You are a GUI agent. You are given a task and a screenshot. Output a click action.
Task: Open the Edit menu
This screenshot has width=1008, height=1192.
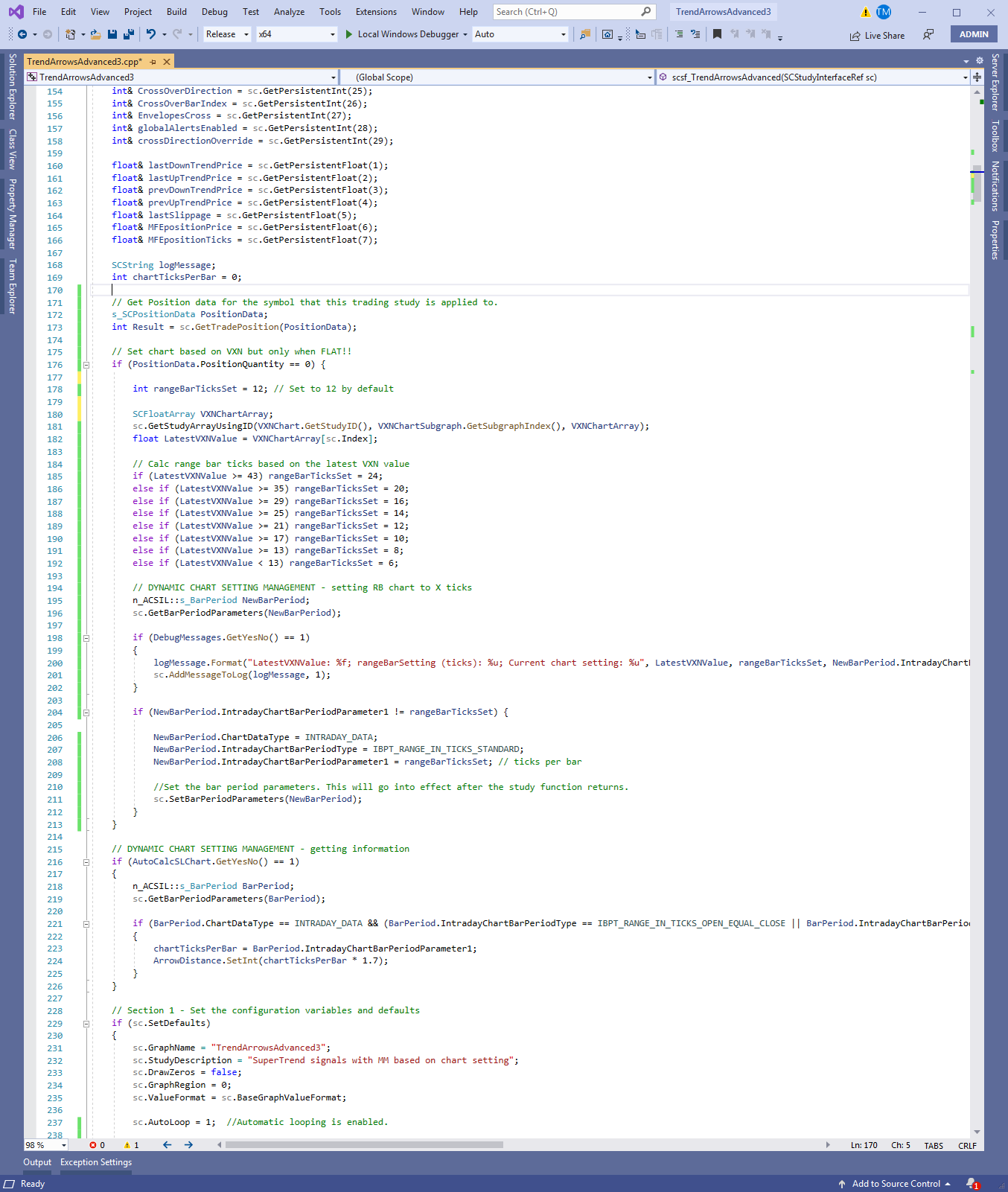tap(68, 12)
